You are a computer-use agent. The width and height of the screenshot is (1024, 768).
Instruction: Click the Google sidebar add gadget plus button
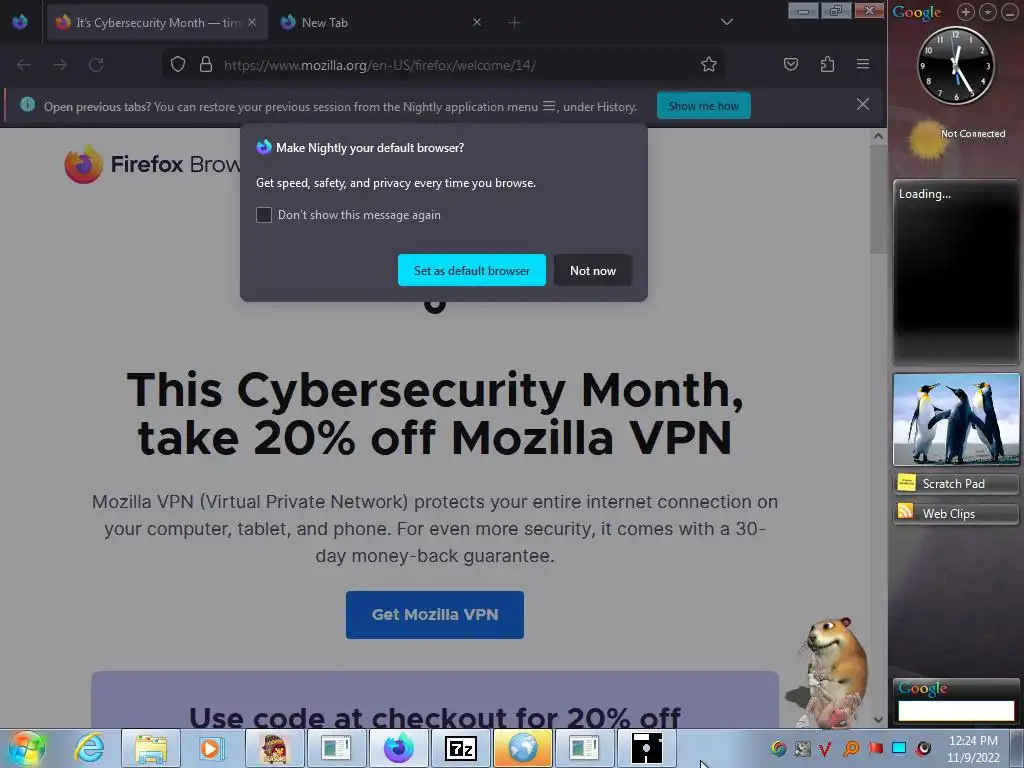tap(966, 12)
